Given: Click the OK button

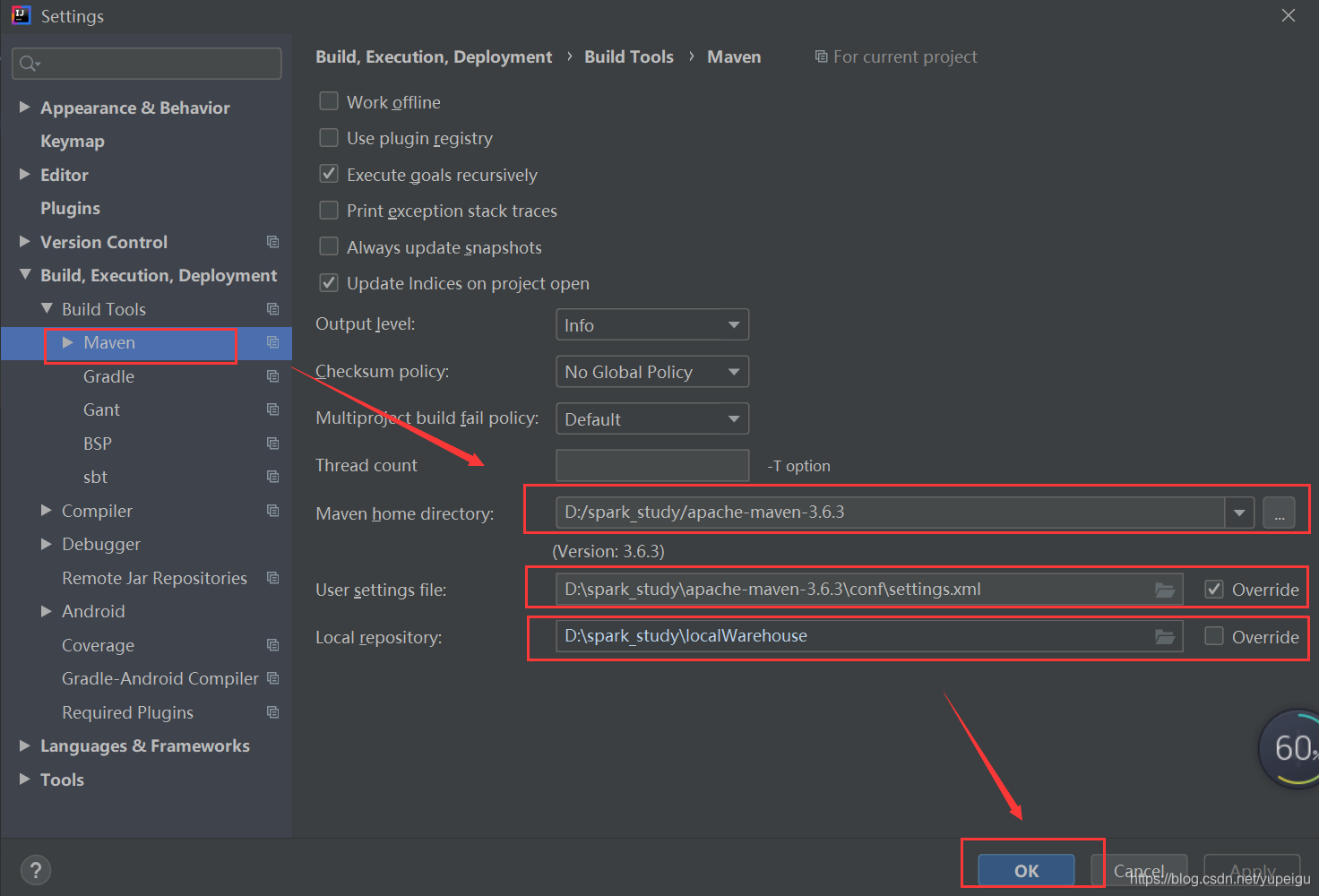Looking at the screenshot, I should (1026, 870).
